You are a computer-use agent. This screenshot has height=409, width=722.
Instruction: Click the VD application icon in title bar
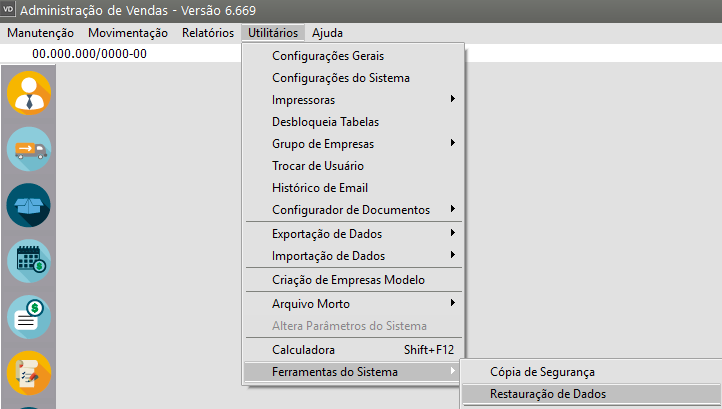click(9, 11)
